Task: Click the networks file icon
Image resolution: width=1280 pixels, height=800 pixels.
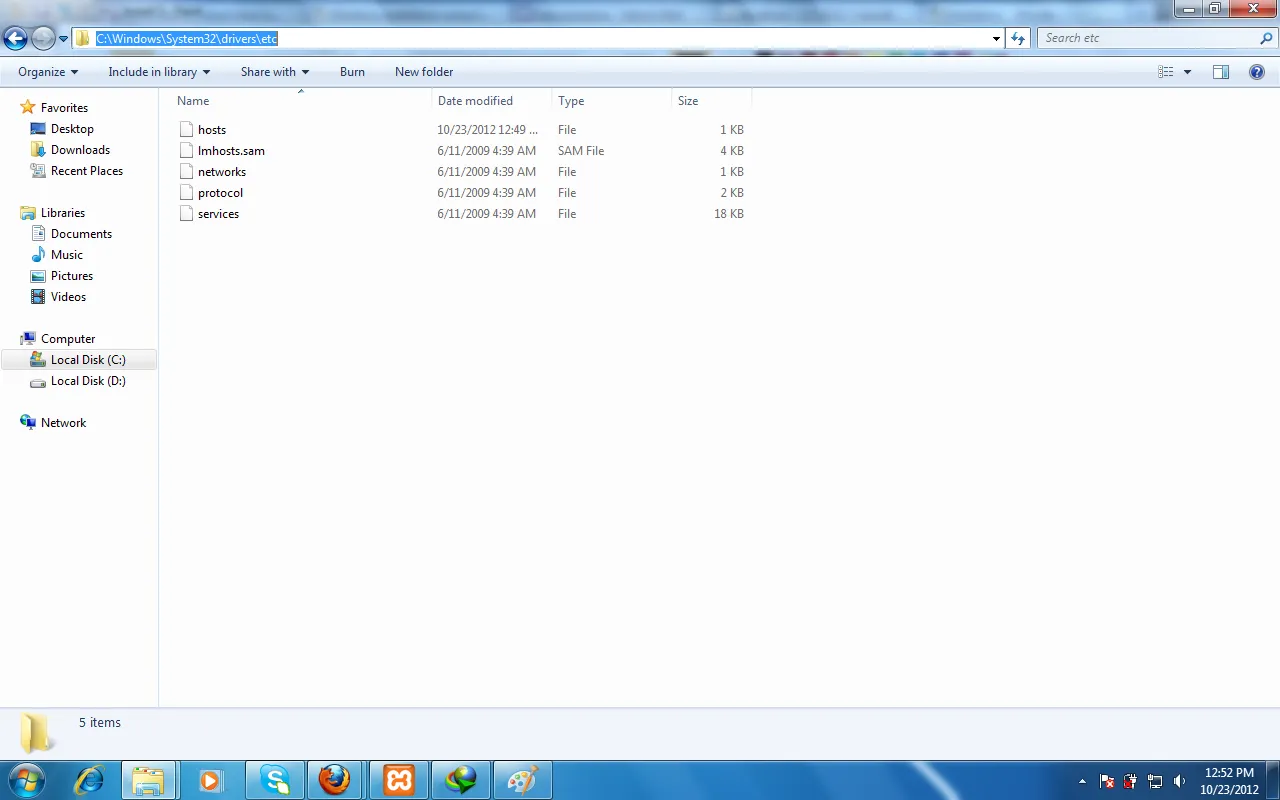Action: [x=186, y=171]
